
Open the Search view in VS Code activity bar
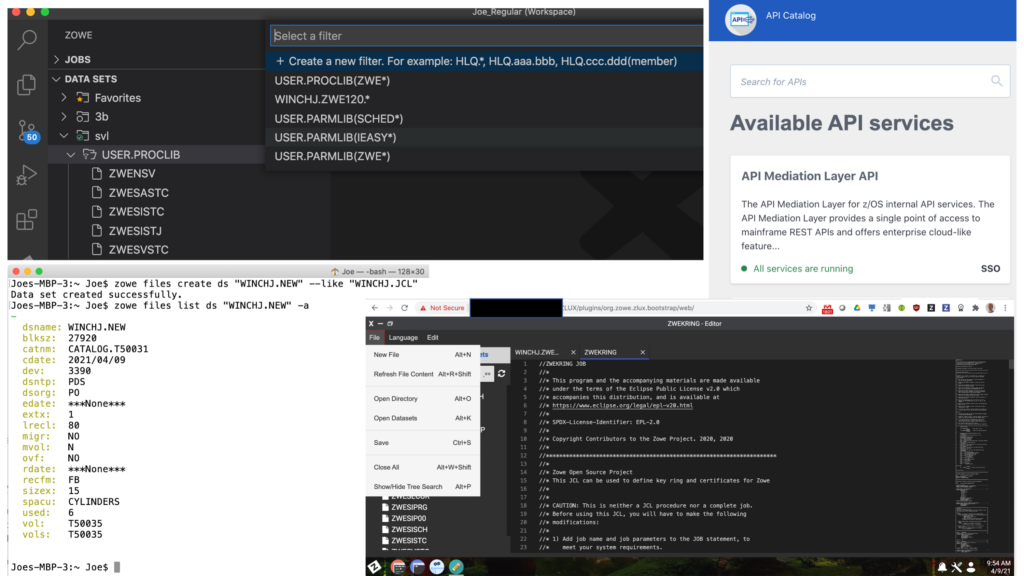27,40
